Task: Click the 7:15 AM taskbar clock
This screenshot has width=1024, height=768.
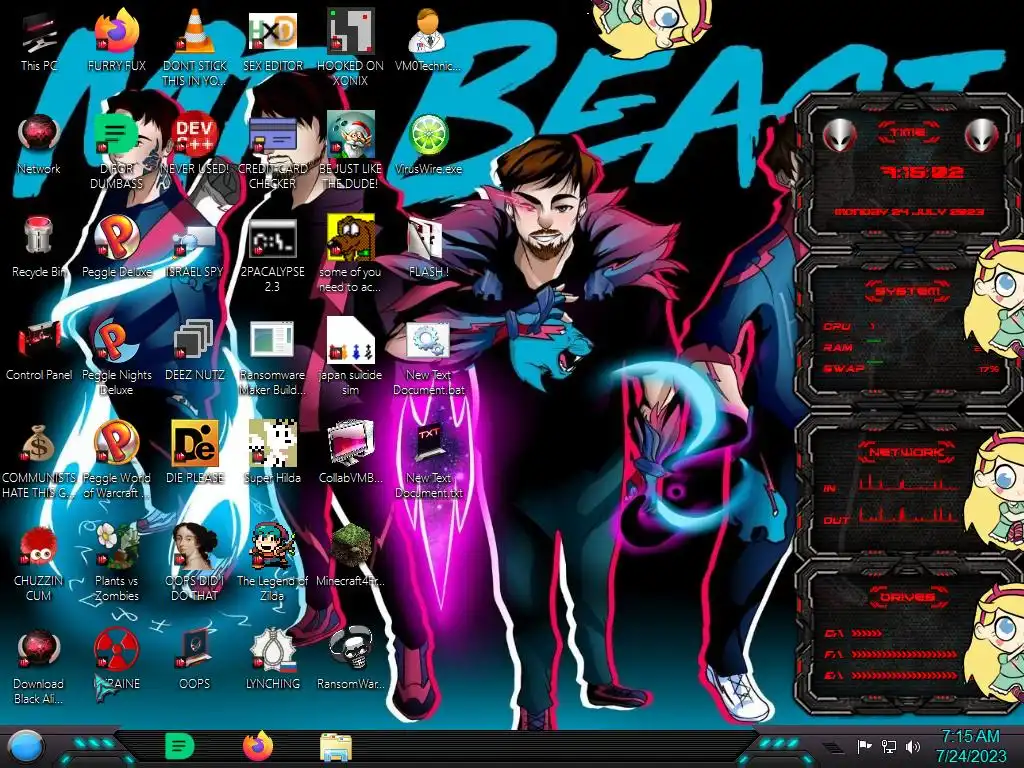Action: point(970,746)
